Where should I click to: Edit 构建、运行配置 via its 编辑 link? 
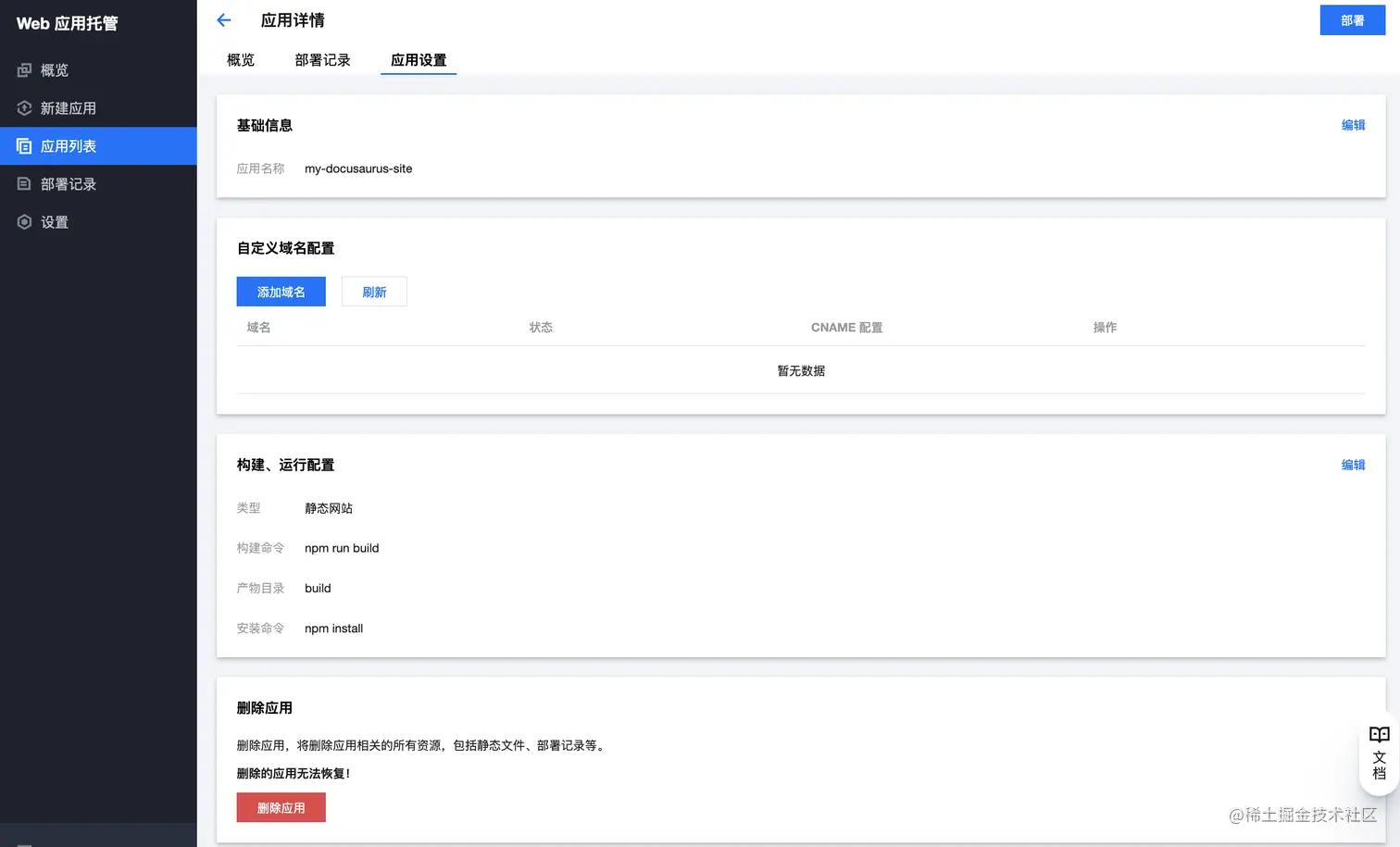coord(1353,465)
